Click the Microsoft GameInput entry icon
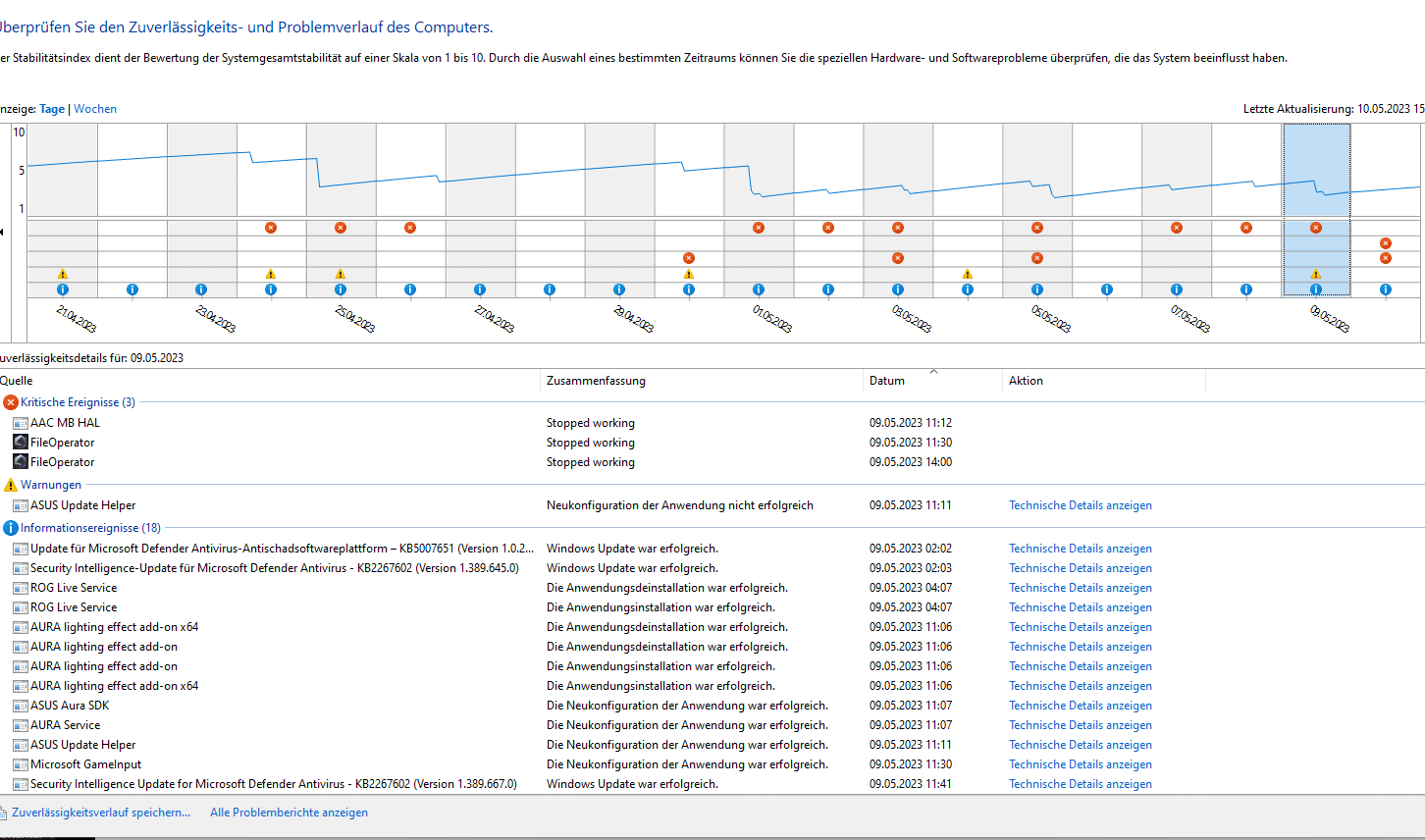 tap(20, 764)
